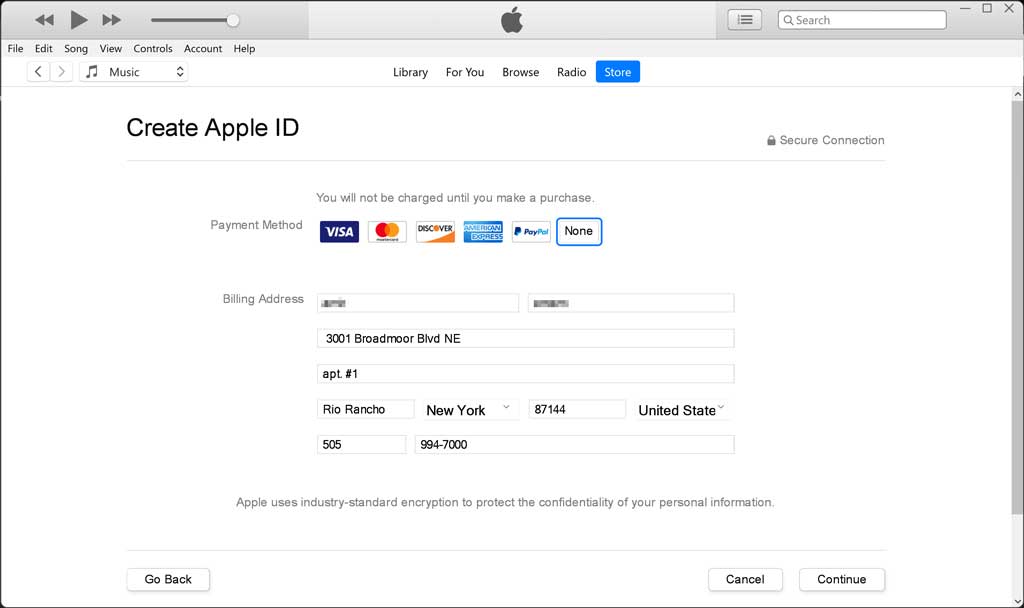Click the Search field

point(862,20)
